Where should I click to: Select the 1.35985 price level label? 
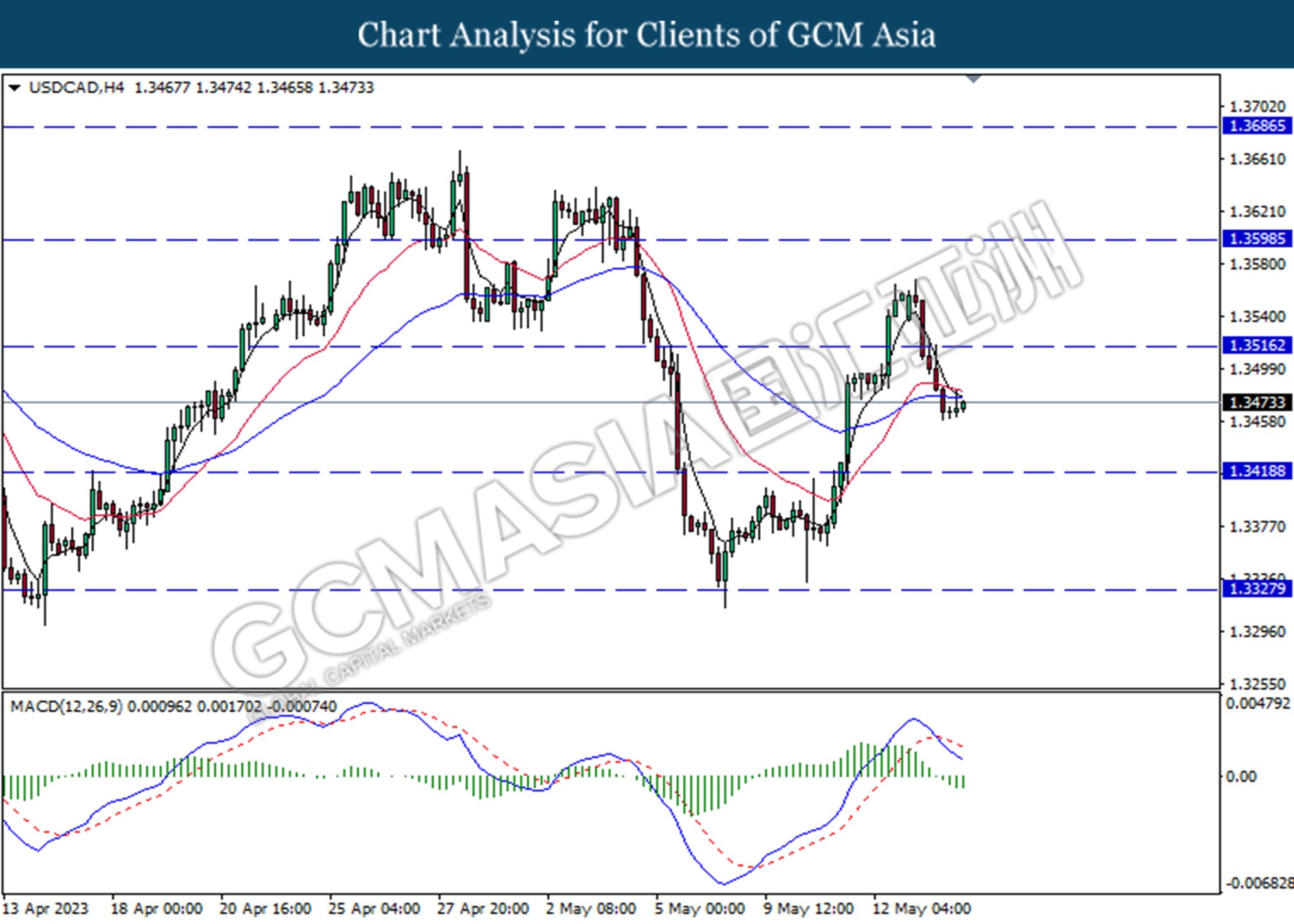click(x=1256, y=239)
